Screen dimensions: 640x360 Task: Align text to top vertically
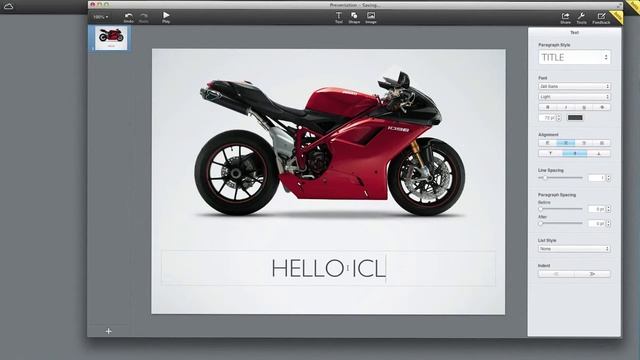(550, 153)
